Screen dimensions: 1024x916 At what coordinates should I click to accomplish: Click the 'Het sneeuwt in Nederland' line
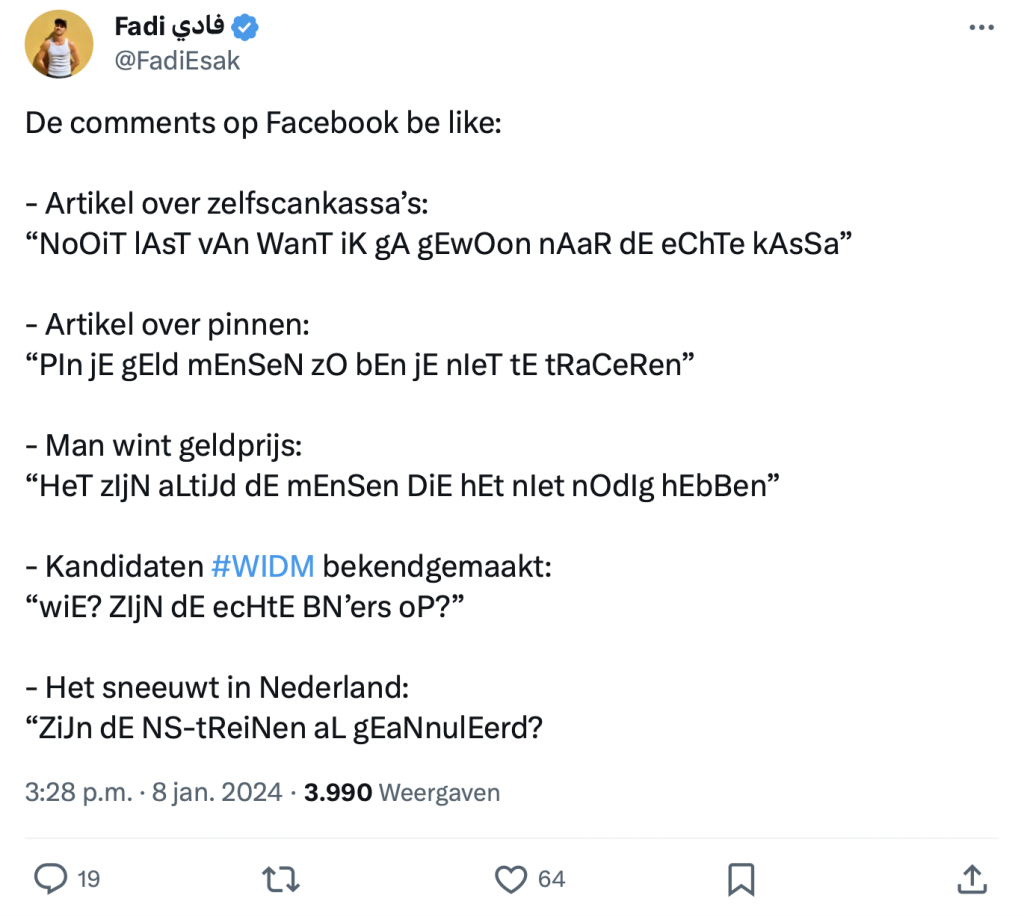pos(218,688)
